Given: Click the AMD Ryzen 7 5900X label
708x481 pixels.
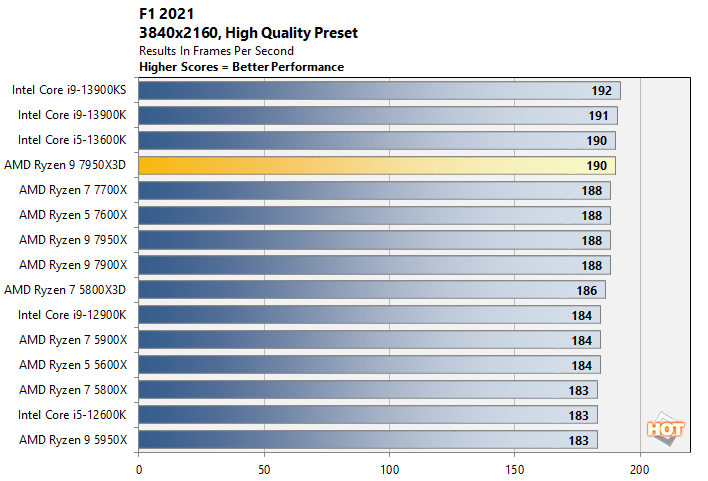Looking at the screenshot, I should pos(73,340).
